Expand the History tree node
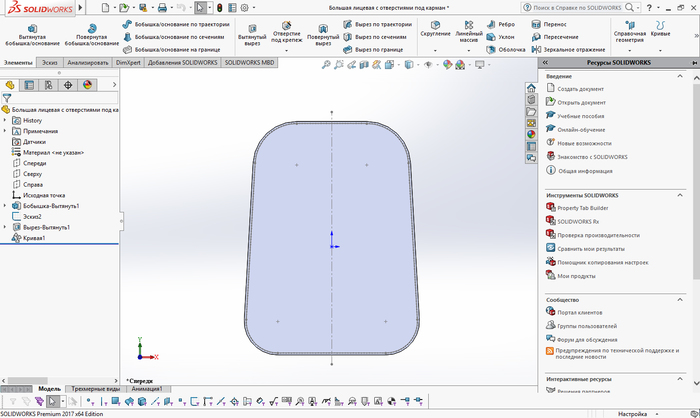The height and width of the screenshot is (418, 700). click(x=5, y=120)
